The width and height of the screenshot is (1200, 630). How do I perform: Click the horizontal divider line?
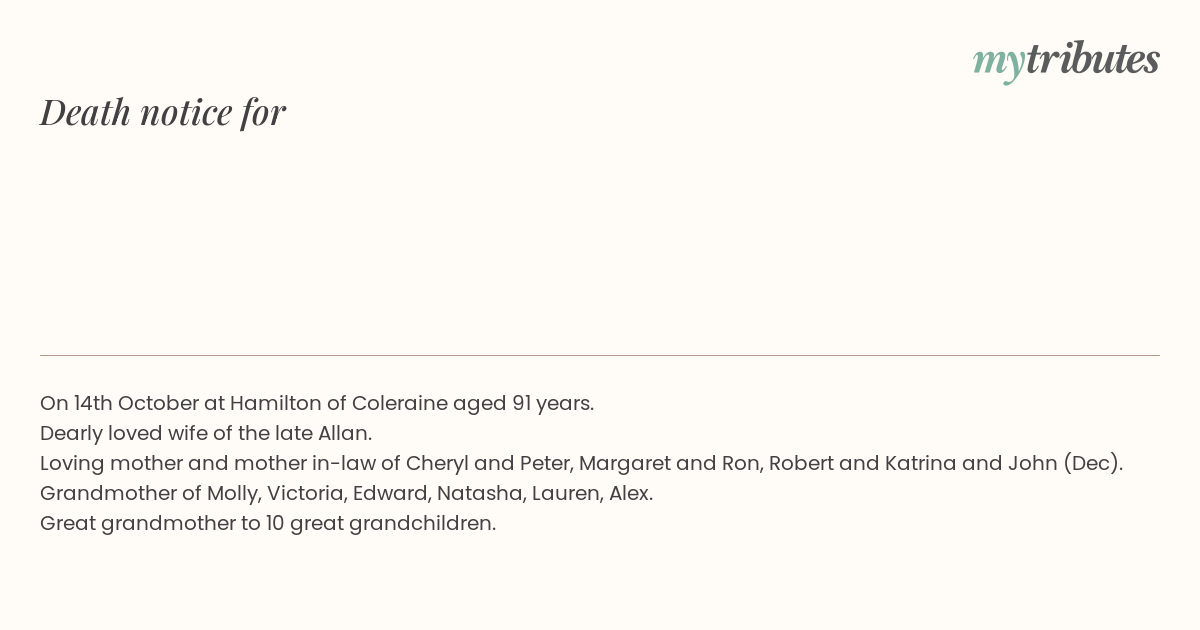(600, 355)
